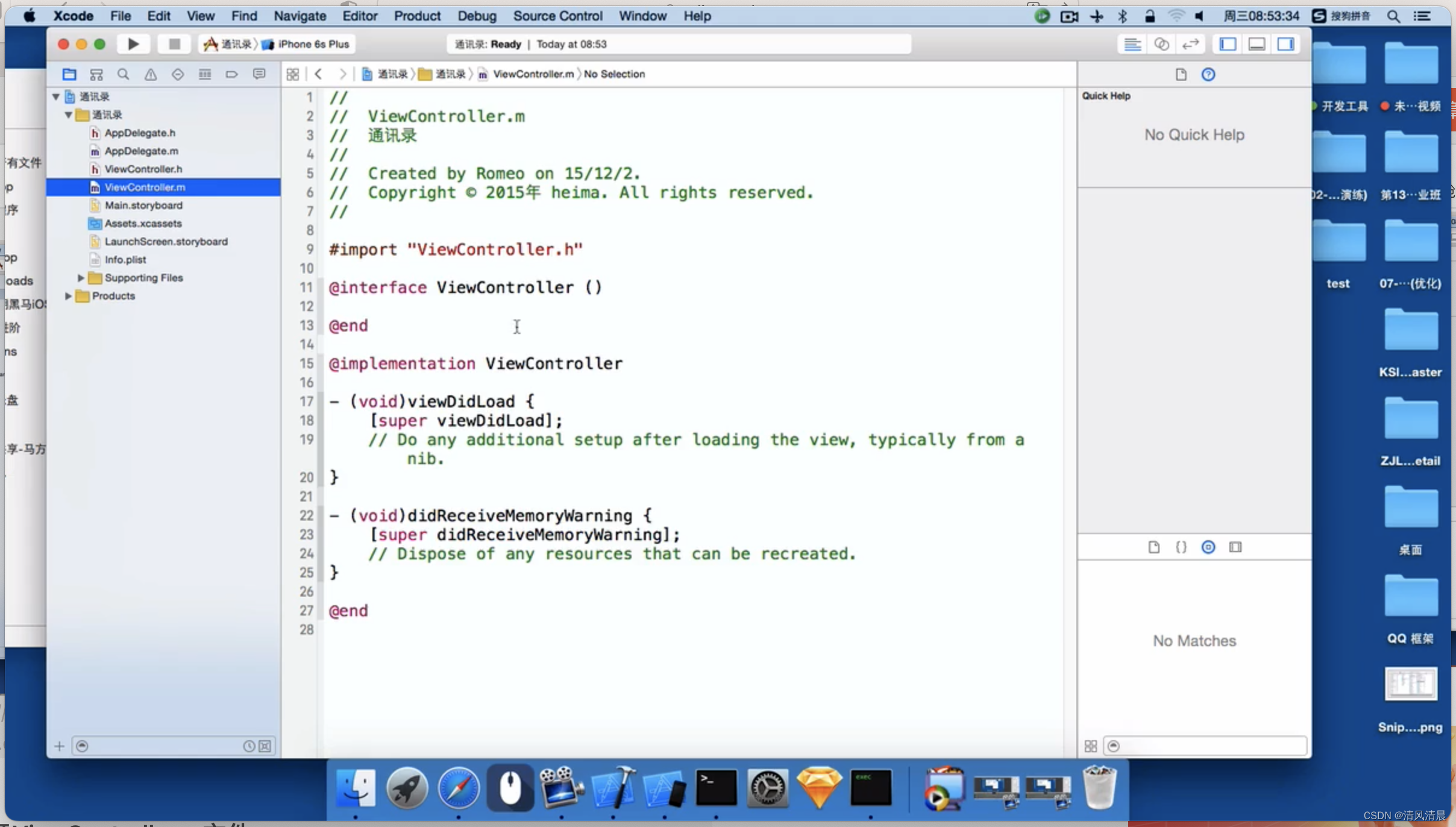Show Object library

[1208, 547]
